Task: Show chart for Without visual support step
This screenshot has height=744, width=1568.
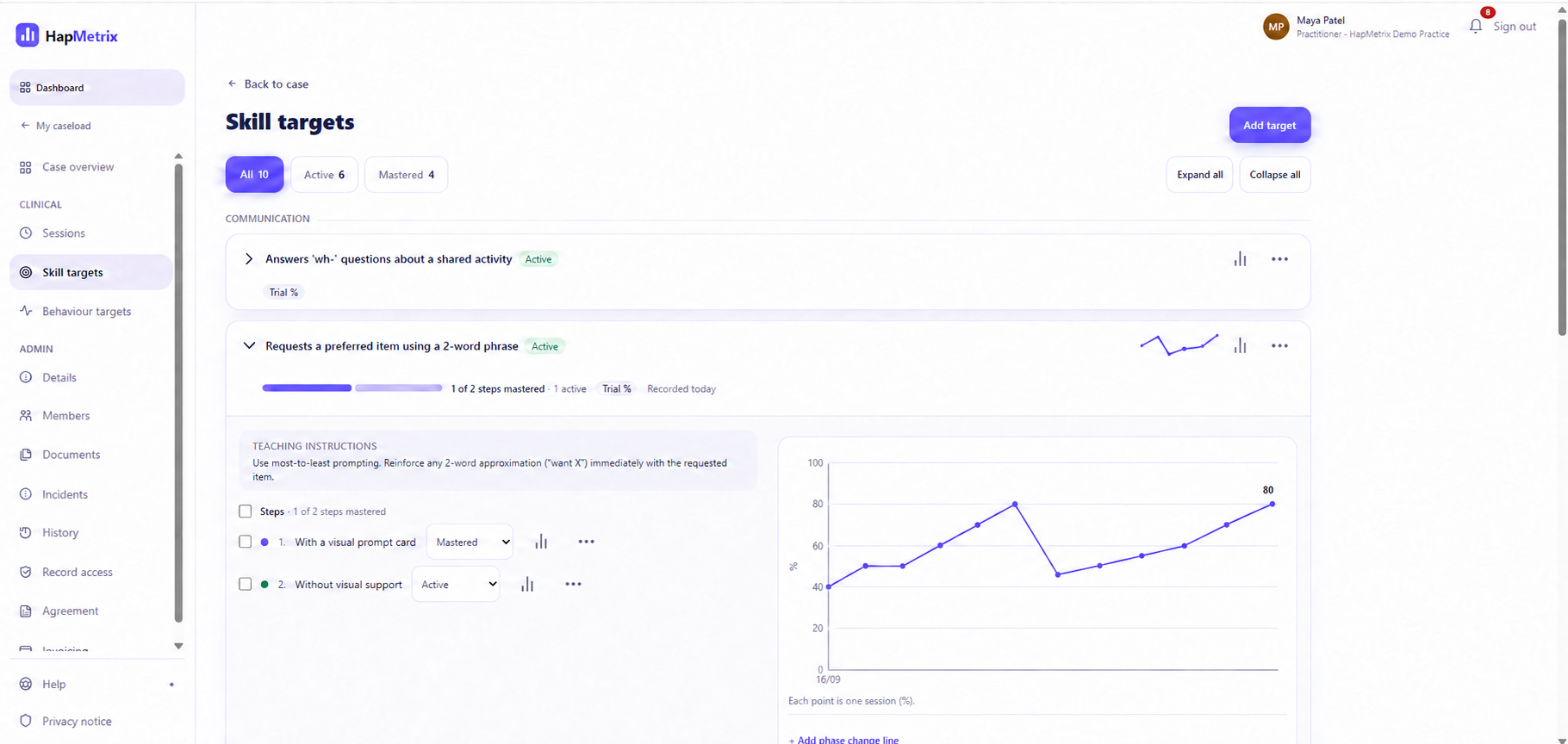Action: click(x=527, y=585)
